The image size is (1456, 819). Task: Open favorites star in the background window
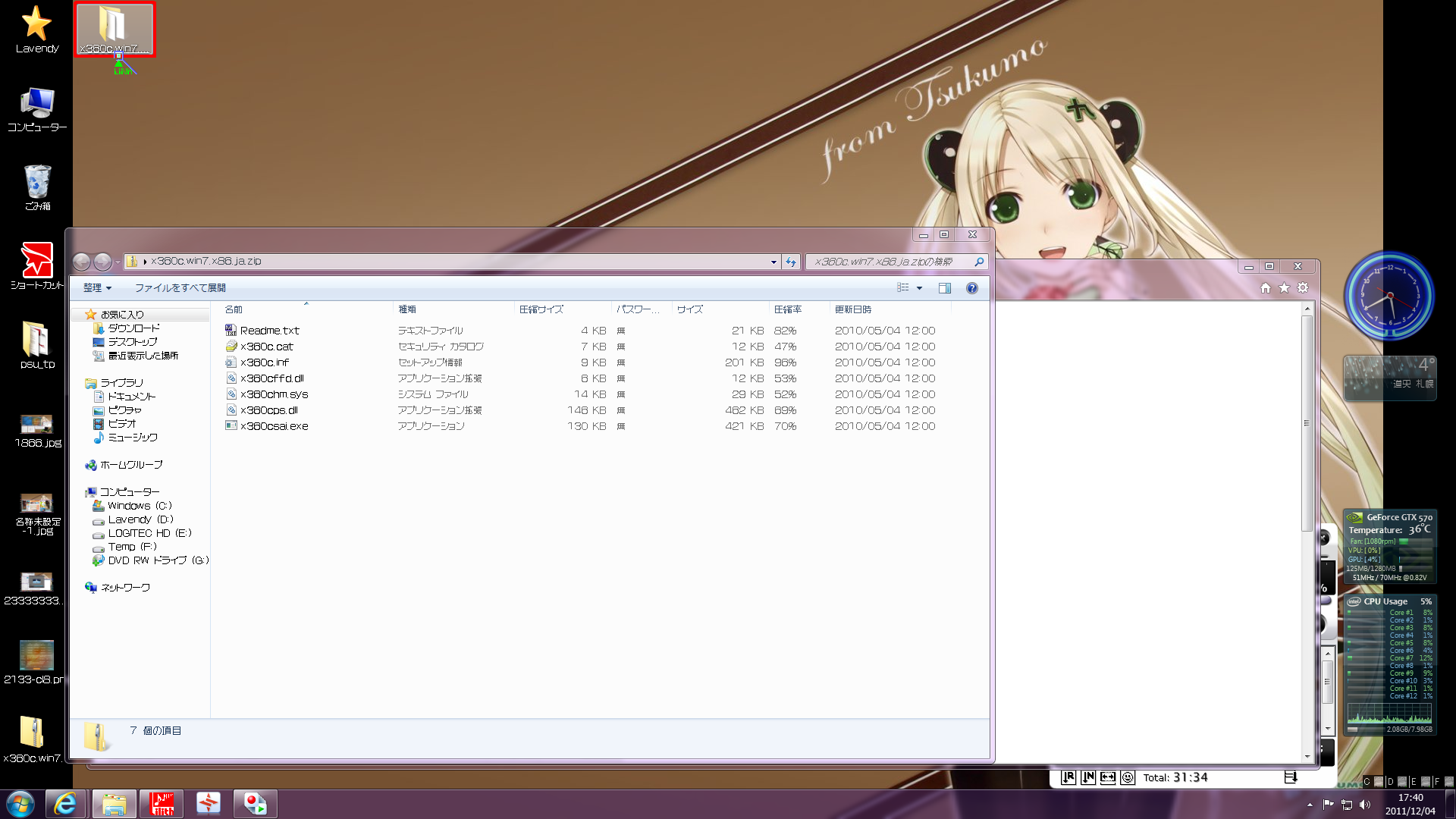coord(1284,288)
